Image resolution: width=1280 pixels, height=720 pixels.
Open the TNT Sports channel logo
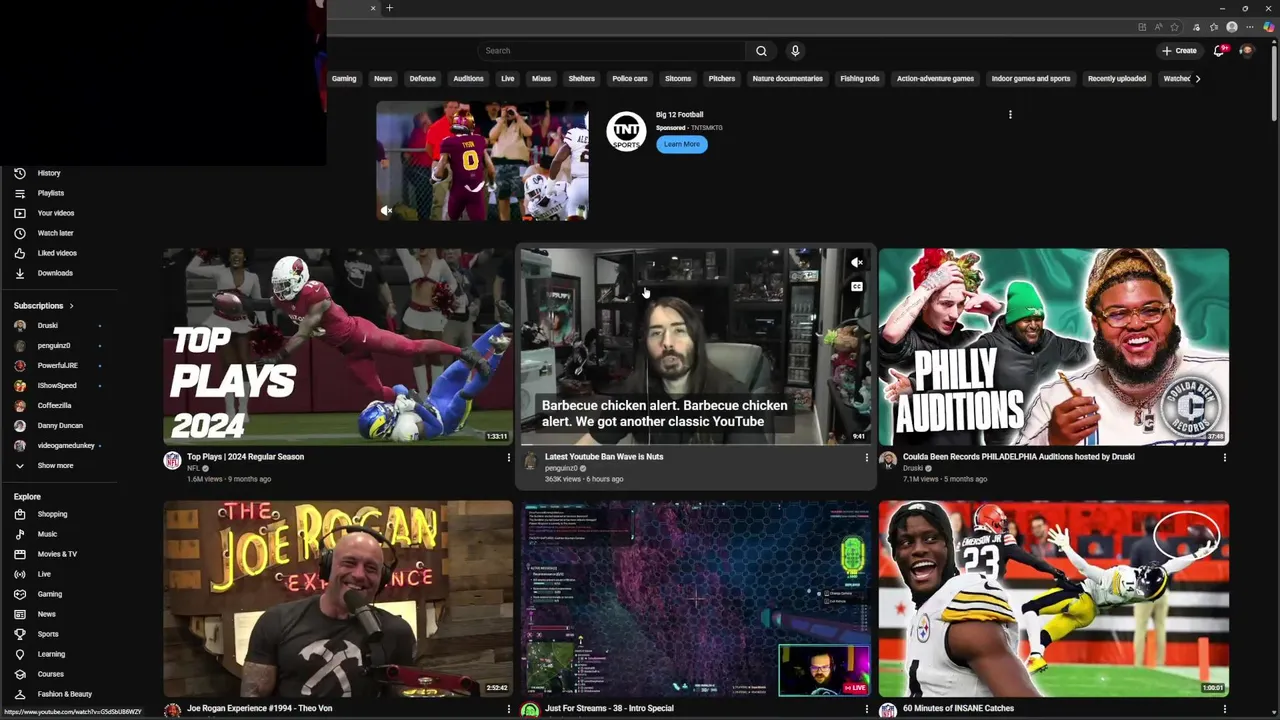point(626,131)
